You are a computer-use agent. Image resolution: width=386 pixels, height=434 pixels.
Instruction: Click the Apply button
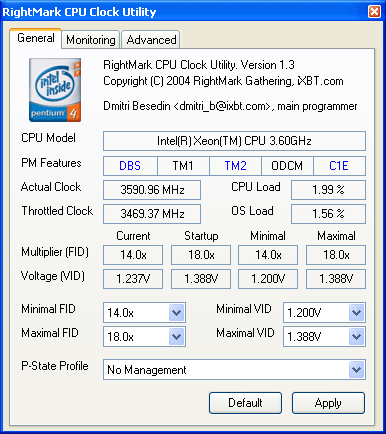(x=328, y=403)
